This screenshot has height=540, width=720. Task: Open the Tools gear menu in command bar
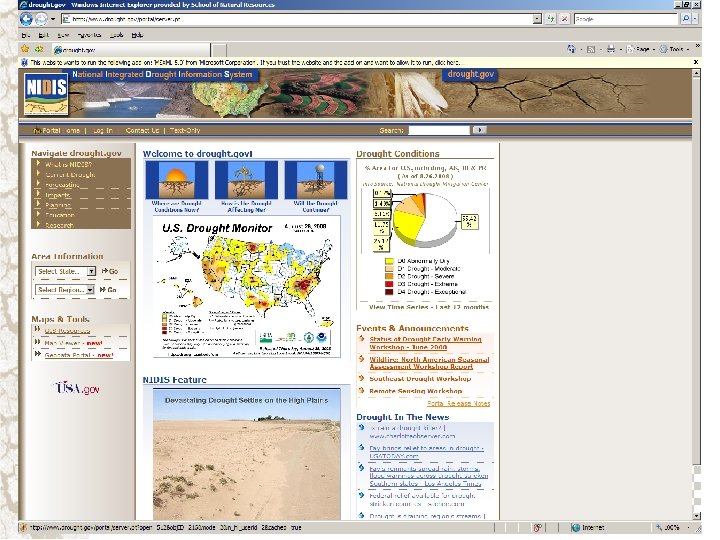pos(673,49)
